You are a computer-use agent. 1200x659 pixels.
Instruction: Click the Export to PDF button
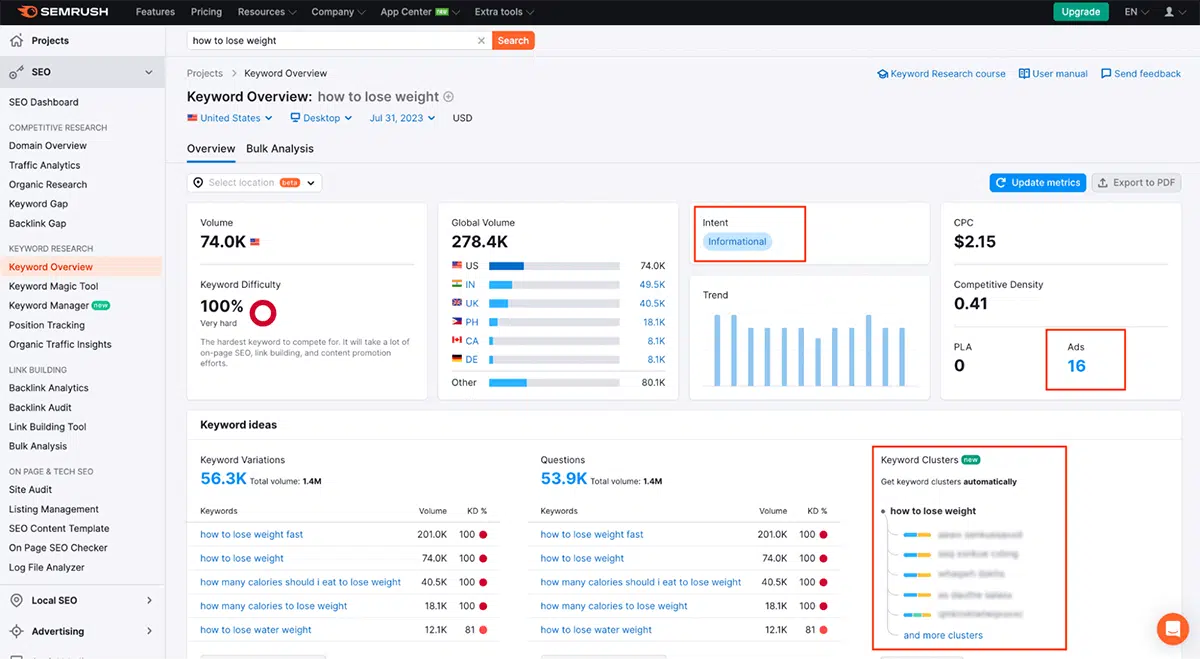(x=1135, y=183)
